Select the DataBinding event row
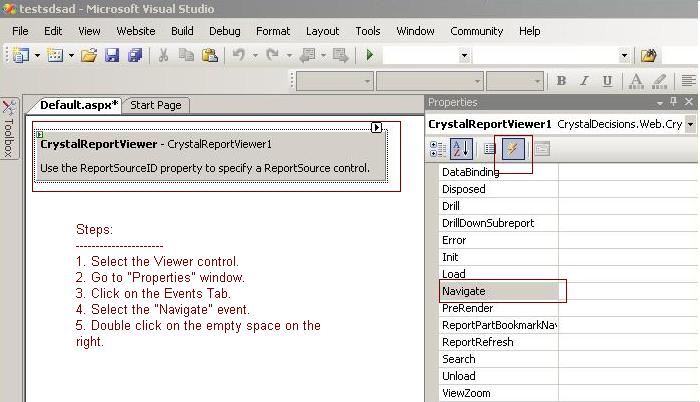Image resolution: width=700 pixels, height=402 pixels. pos(499,172)
